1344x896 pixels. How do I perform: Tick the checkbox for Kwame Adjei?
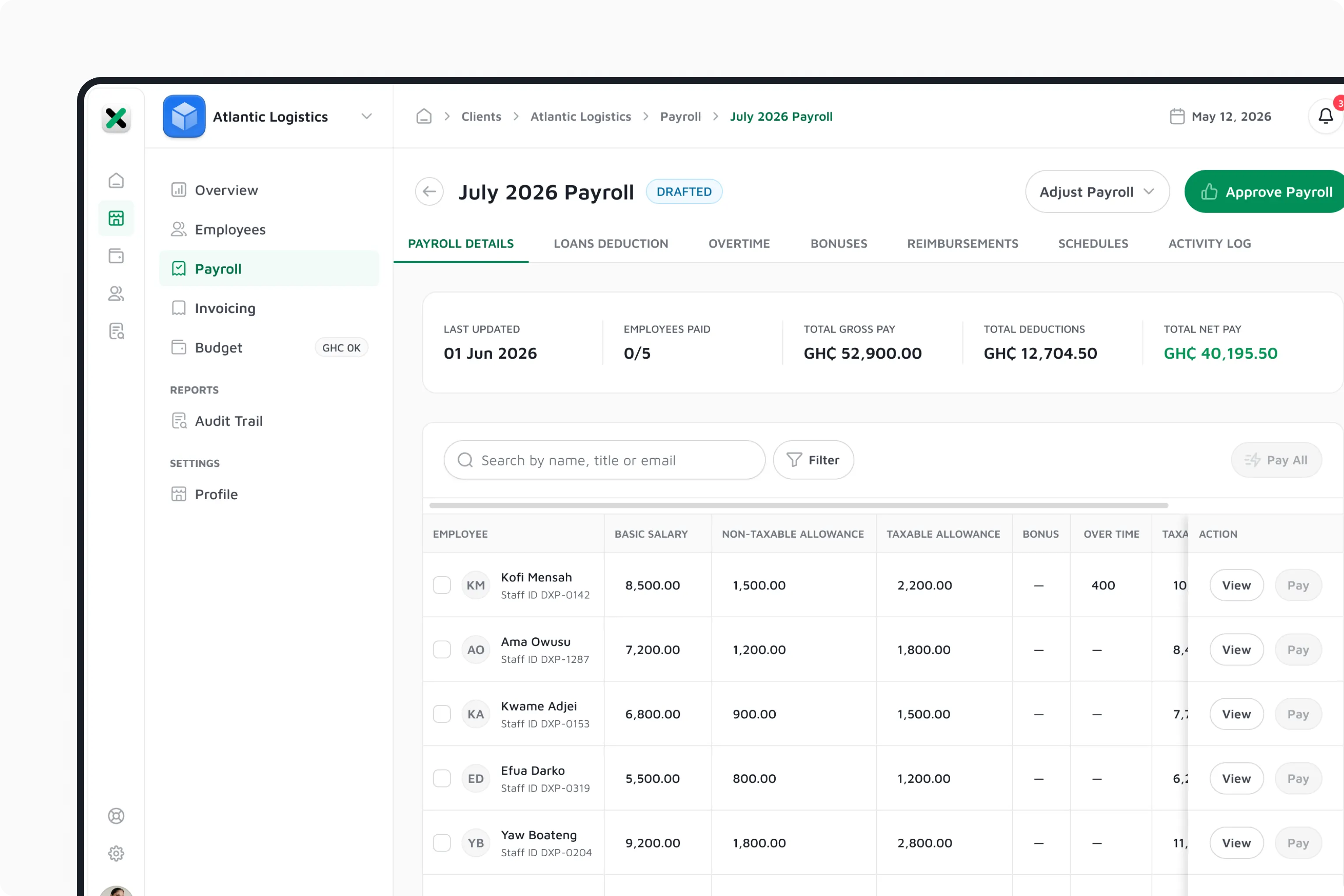click(x=442, y=714)
